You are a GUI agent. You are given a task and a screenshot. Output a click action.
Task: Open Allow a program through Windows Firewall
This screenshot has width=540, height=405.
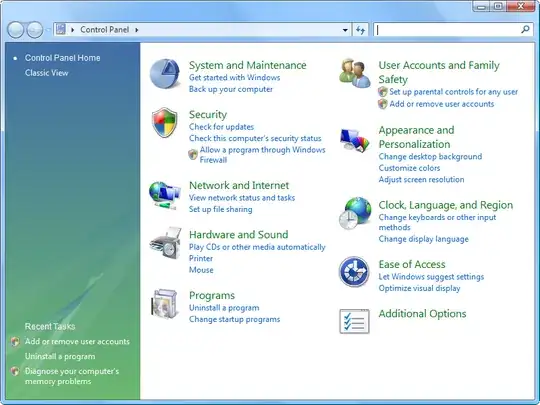pyautogui.click(x=262, y=155)
